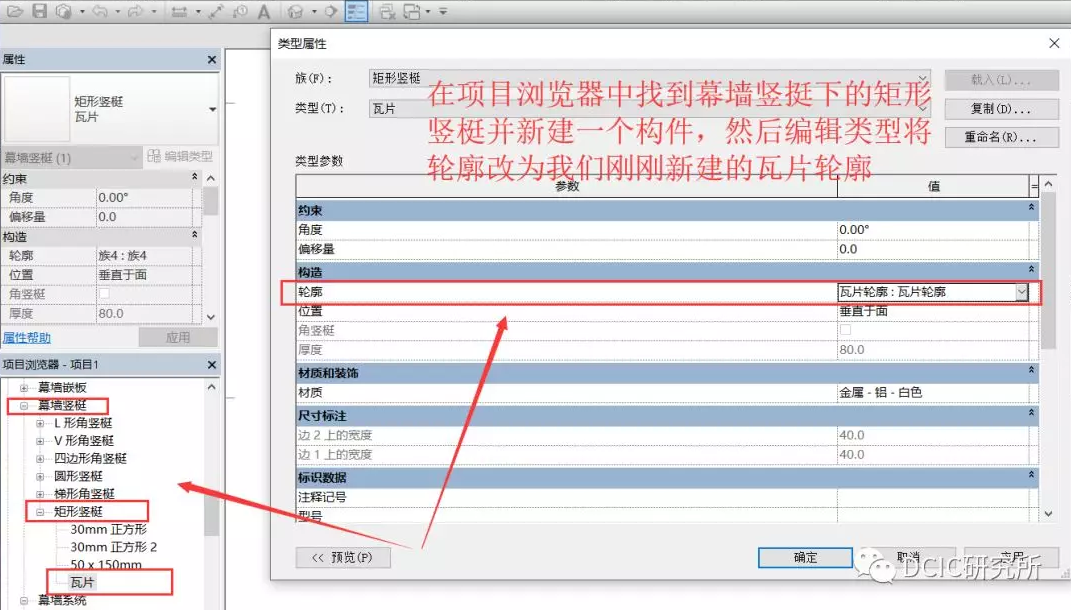
Task: Collapse the 构造 group in type parameters
Action: coord(1031,270)
